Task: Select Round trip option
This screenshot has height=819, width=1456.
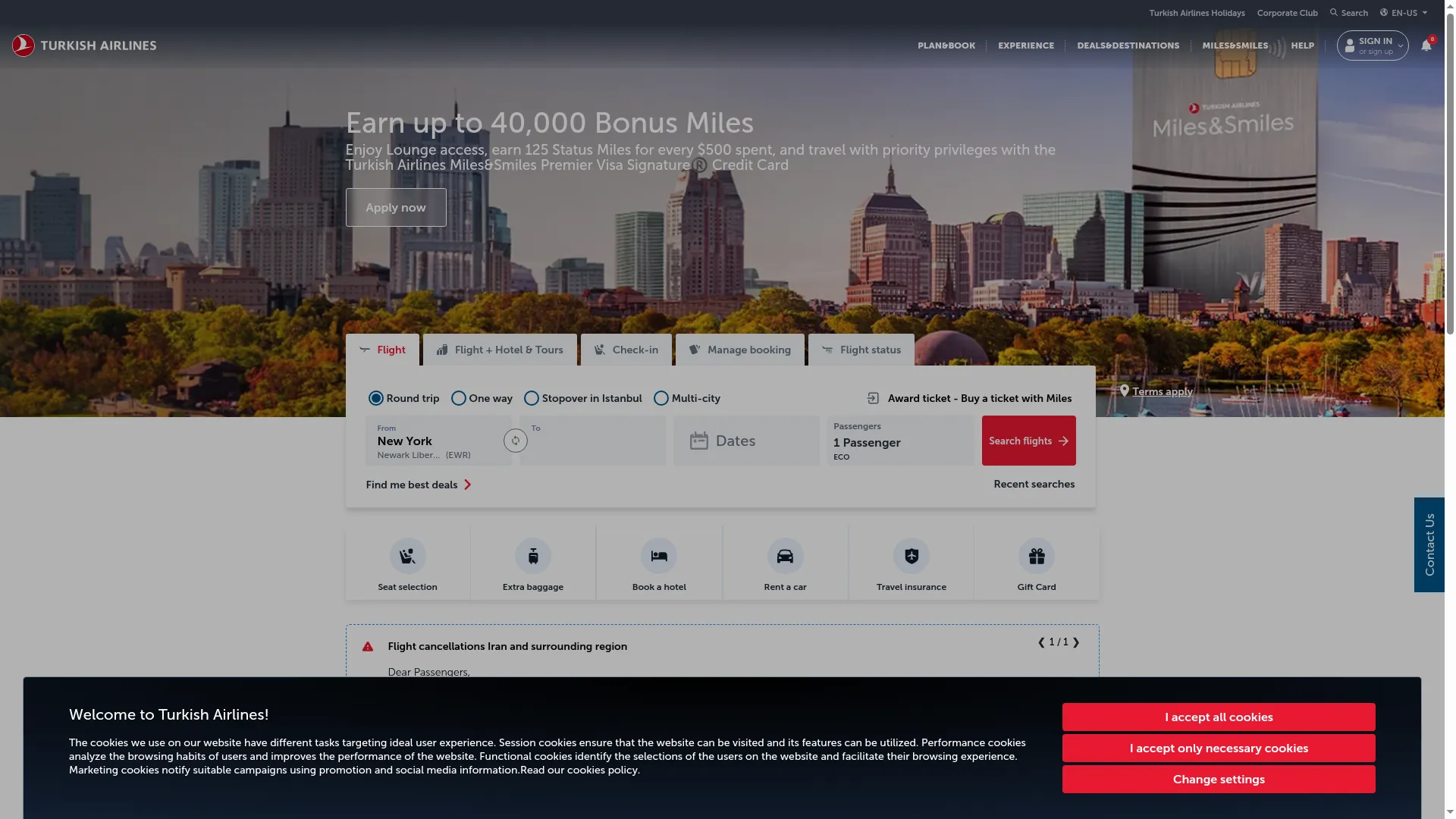Action: tap(376, 398)
